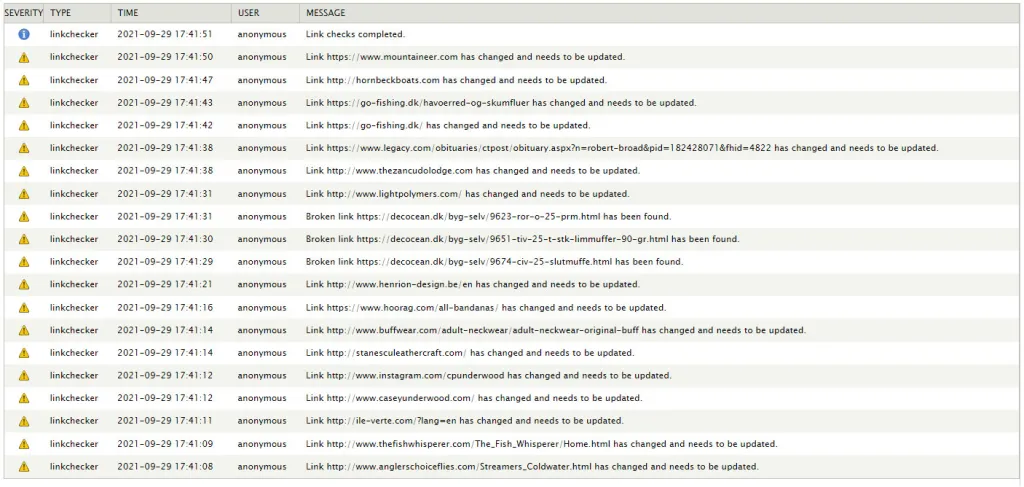
Task: Click warning icon for the lightpolymers.com row
Action: tap(24, 194)
